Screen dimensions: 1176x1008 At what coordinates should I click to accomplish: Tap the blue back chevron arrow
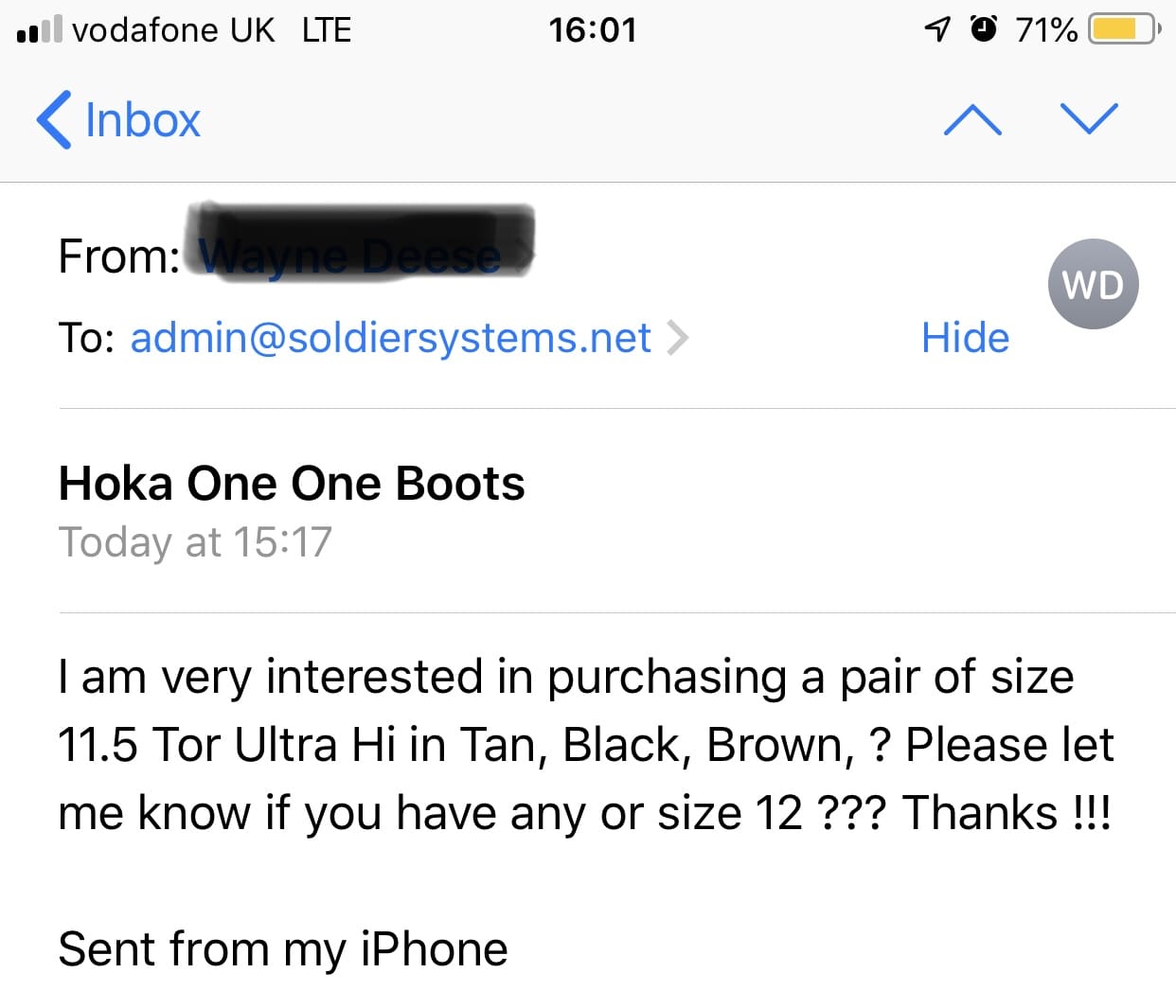(53, 120)
